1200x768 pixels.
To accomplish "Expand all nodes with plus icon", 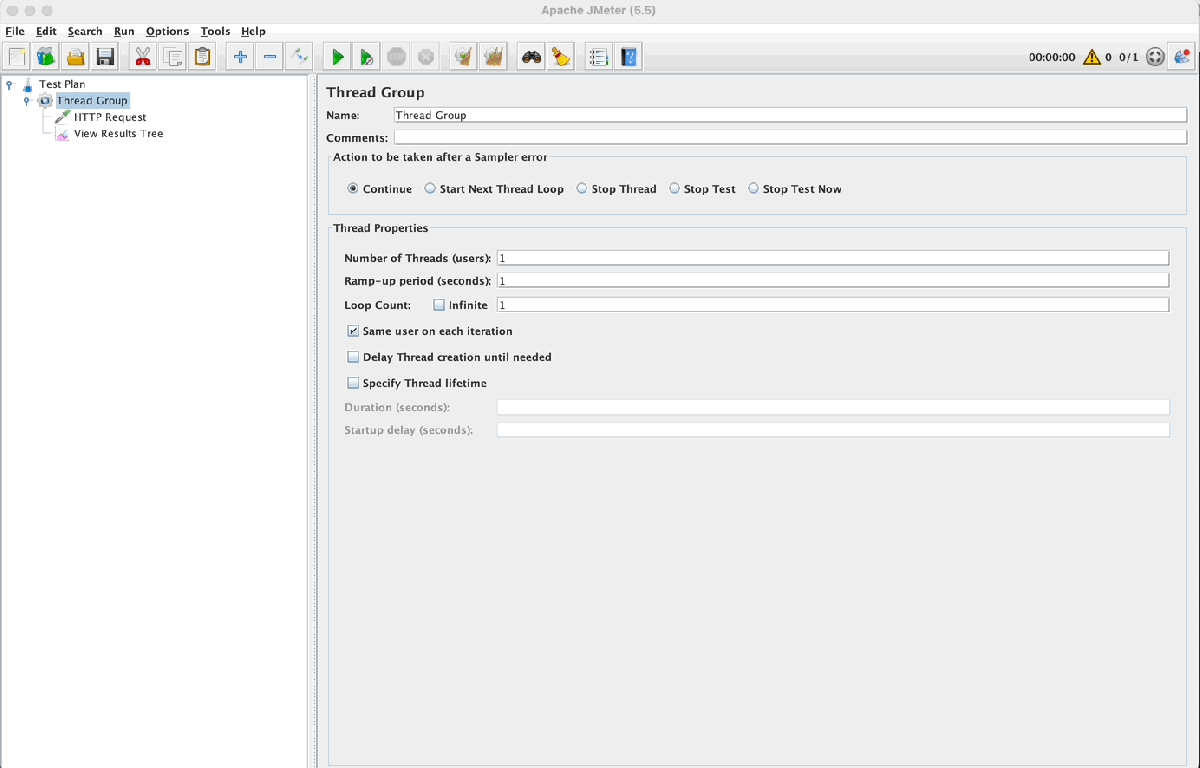I will 240,57.
